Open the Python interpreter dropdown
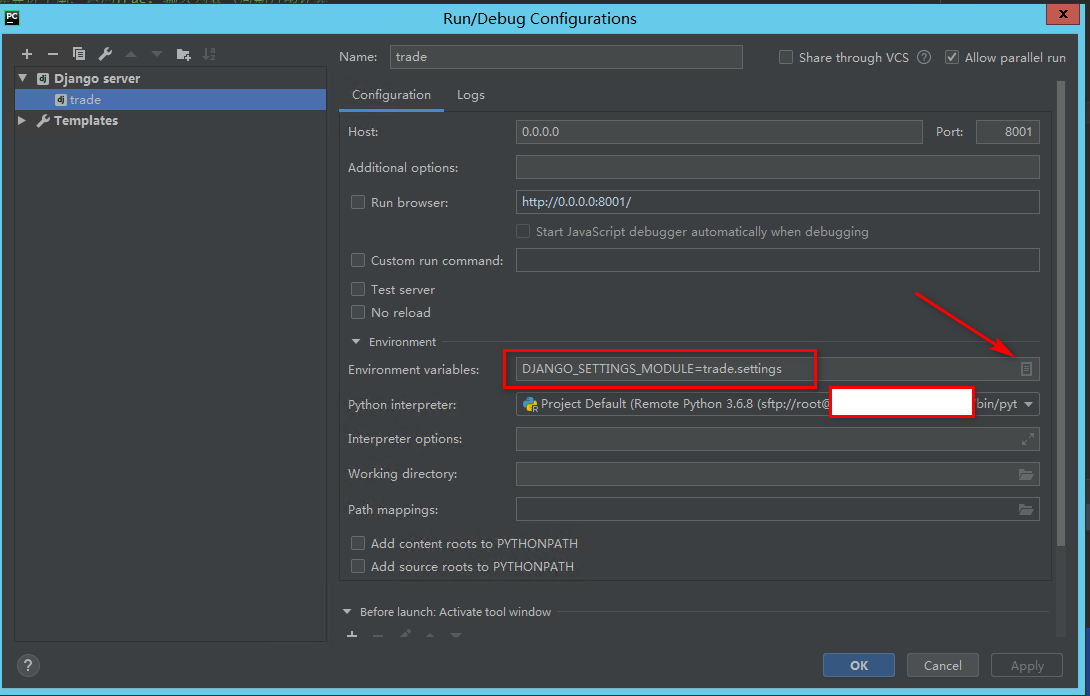 pos(1029,405)
